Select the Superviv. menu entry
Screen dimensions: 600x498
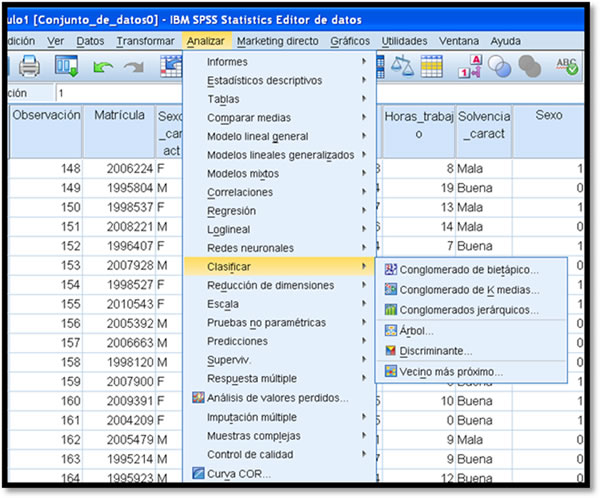point(279,360)
